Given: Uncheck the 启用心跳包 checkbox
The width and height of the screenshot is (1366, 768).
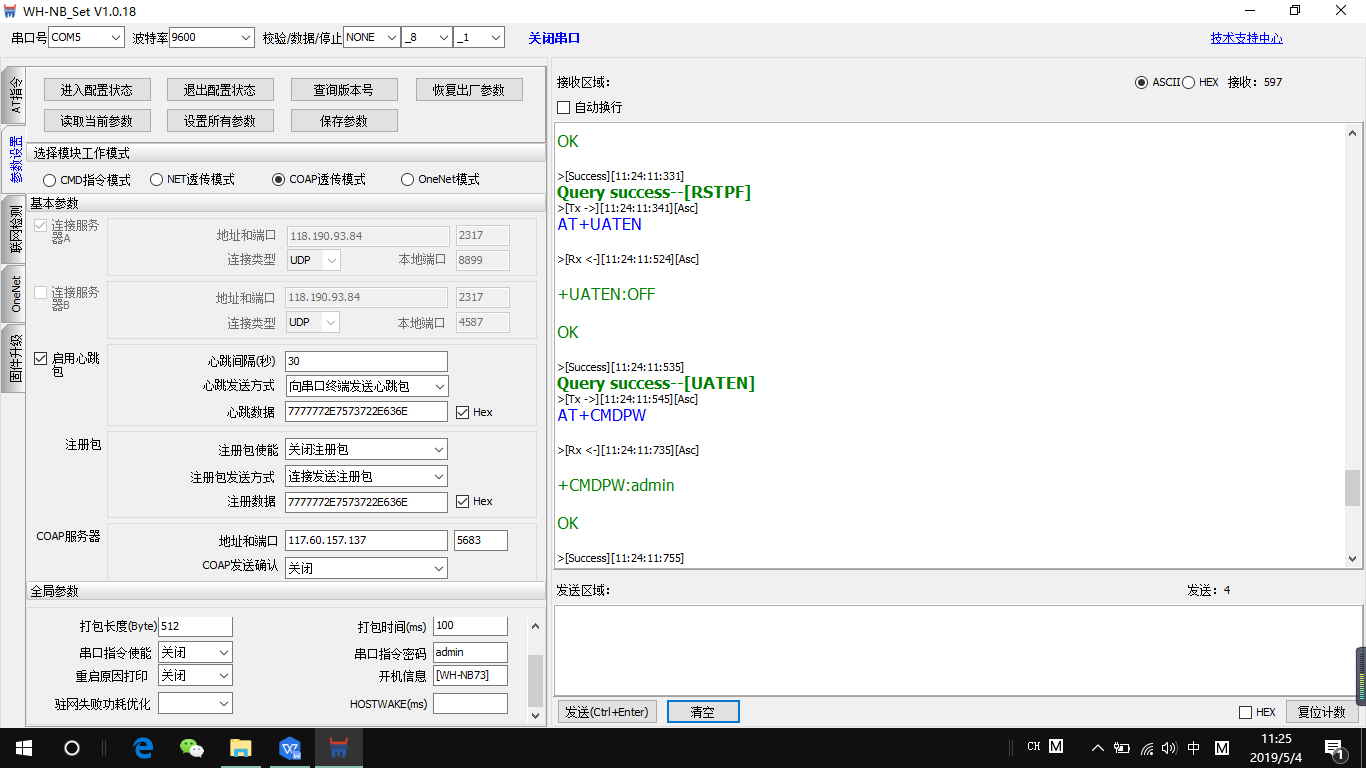Looking at the screenshot, I should (41, 358).
